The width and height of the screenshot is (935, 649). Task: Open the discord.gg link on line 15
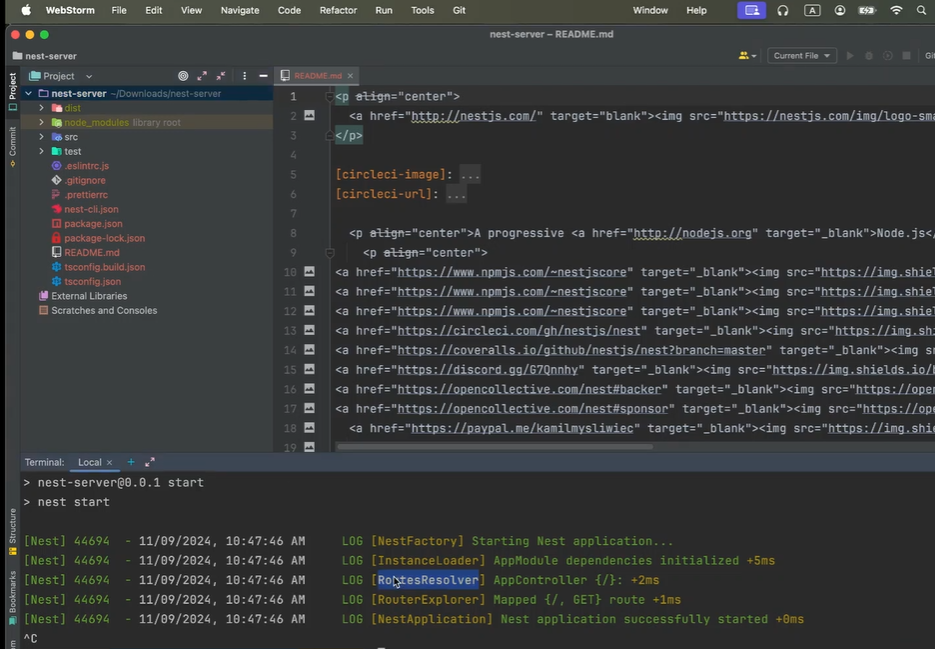coord(488,370)
